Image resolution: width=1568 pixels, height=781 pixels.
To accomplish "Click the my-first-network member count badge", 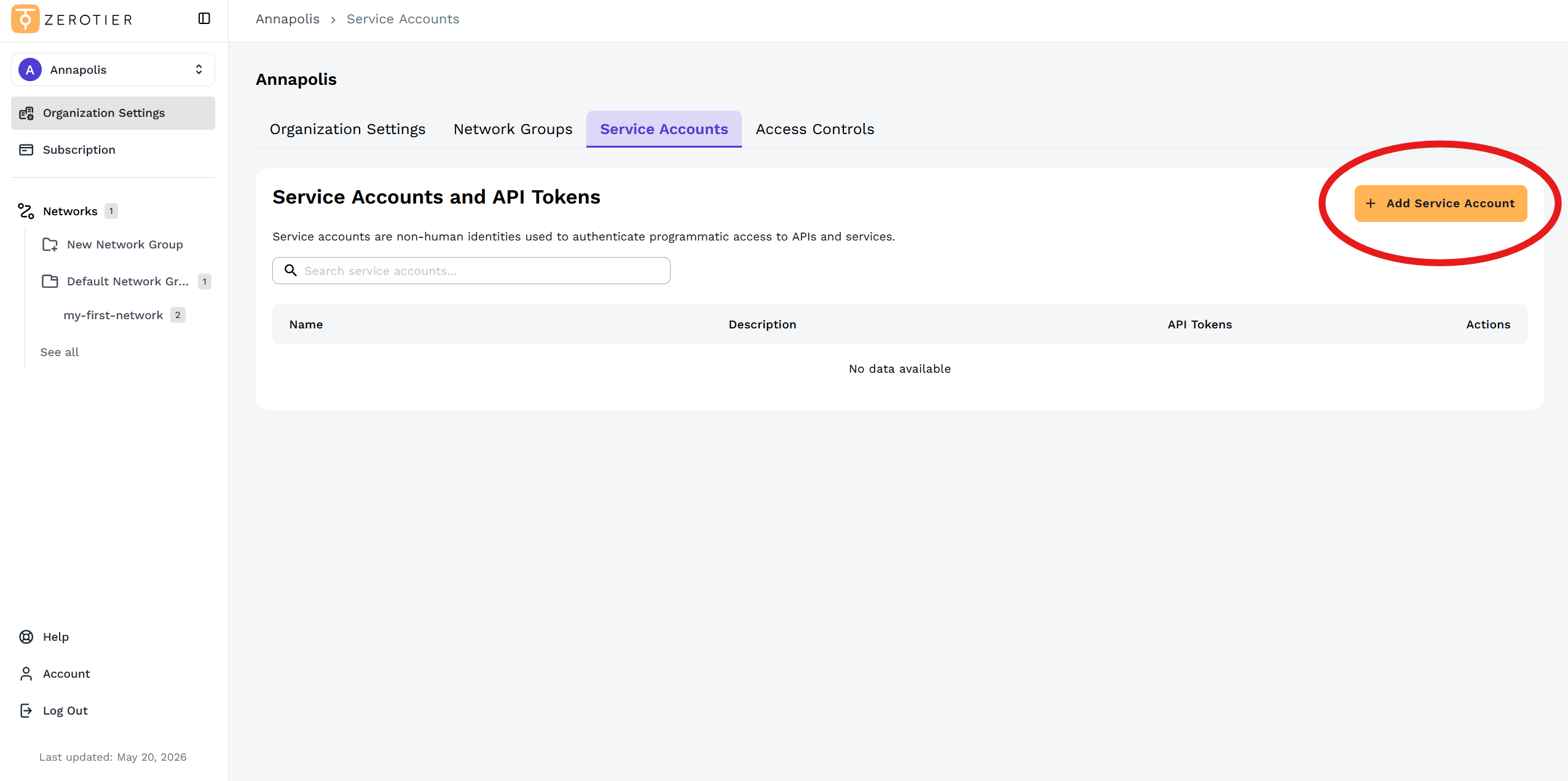I will pos(178,315).
